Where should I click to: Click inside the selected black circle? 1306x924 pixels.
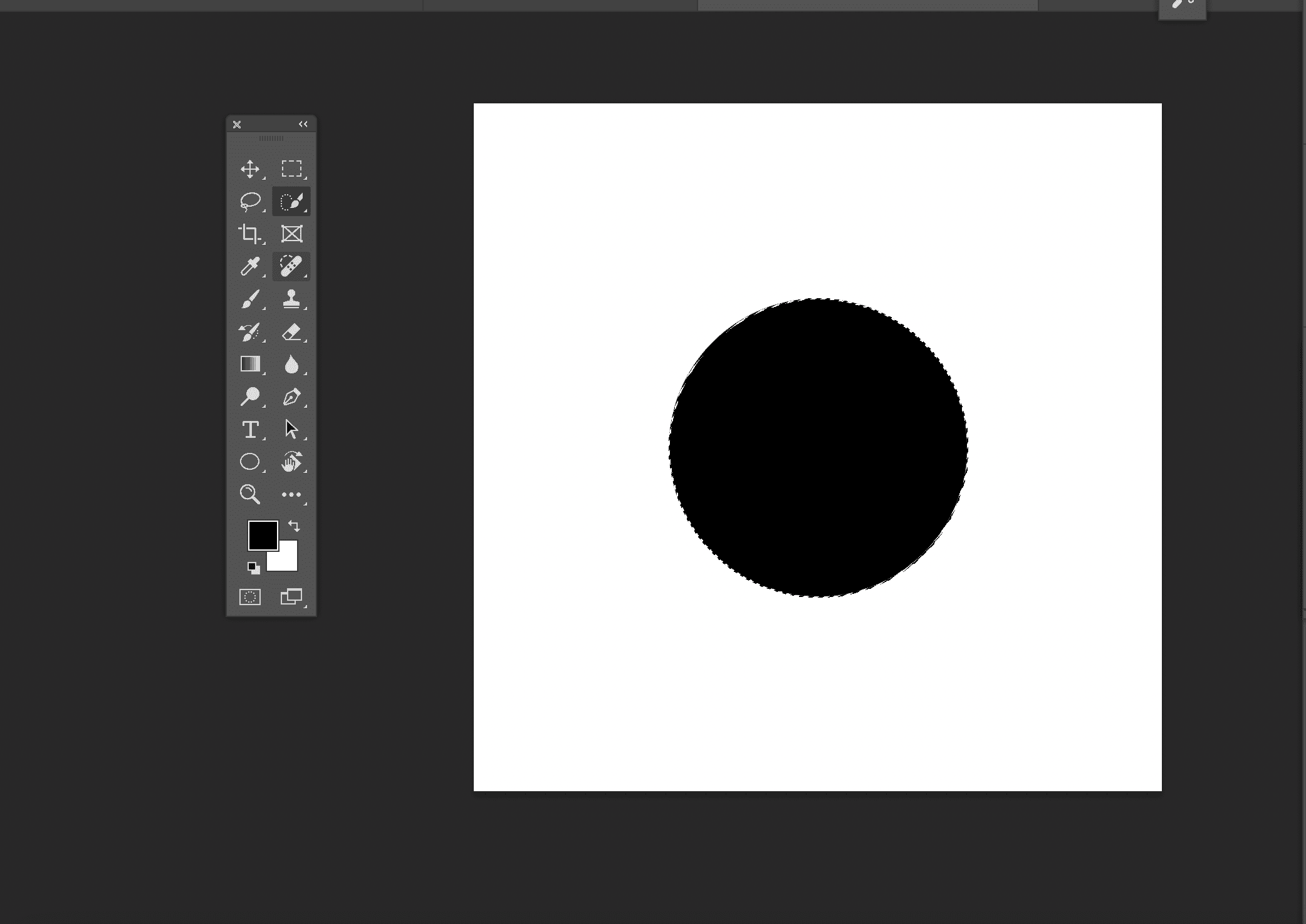818,448
